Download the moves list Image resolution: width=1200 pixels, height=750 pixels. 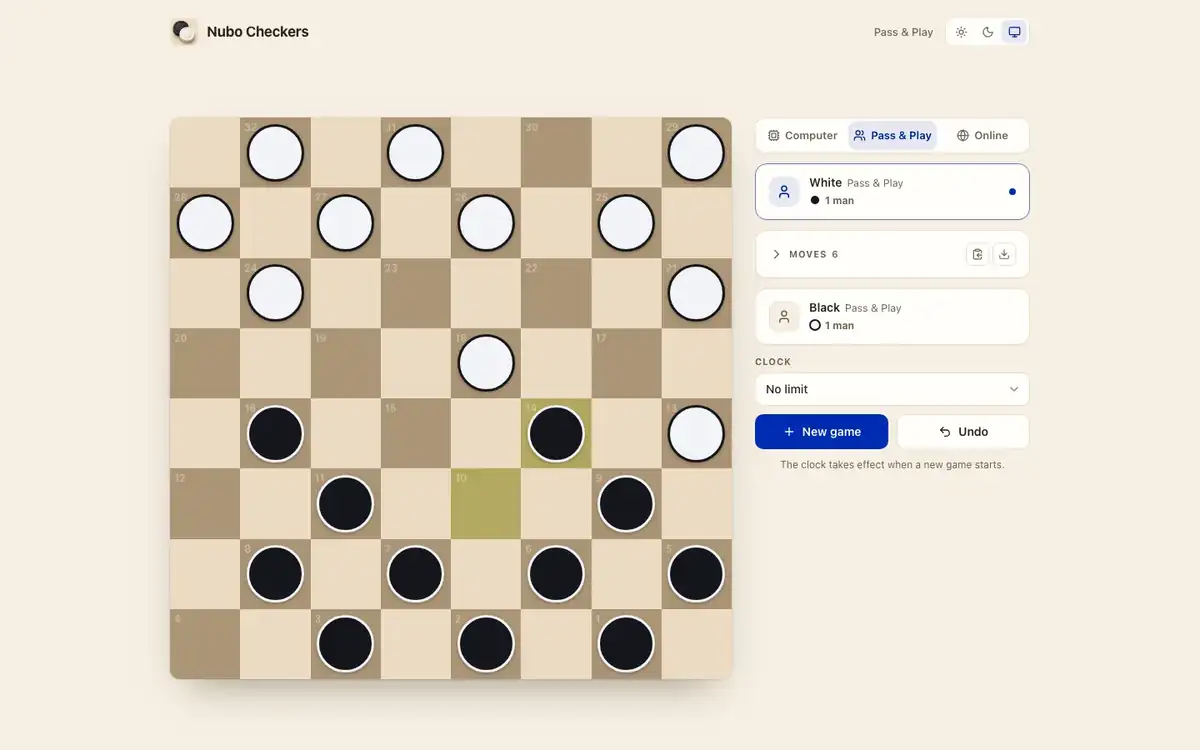click(x=1004, y=254)
